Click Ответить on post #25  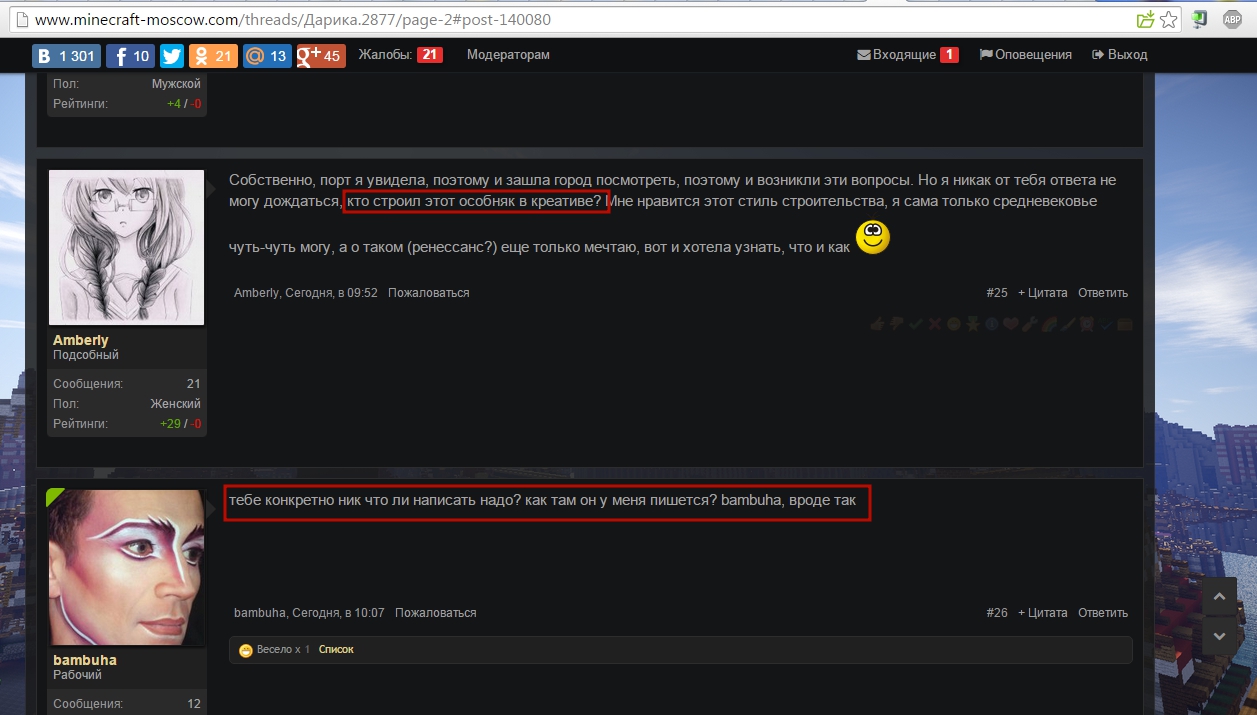point(1102,293)
